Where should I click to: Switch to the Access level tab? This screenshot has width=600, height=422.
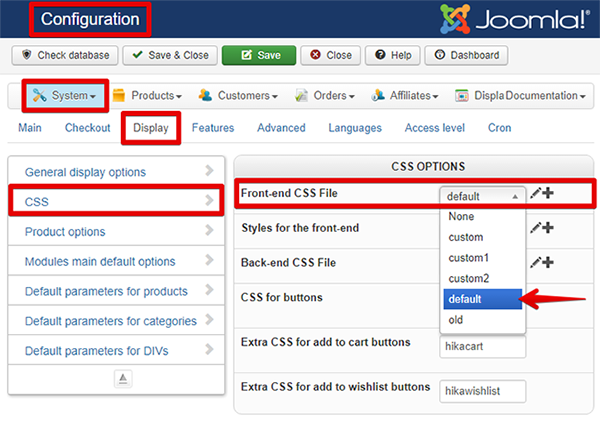[435, 128]
